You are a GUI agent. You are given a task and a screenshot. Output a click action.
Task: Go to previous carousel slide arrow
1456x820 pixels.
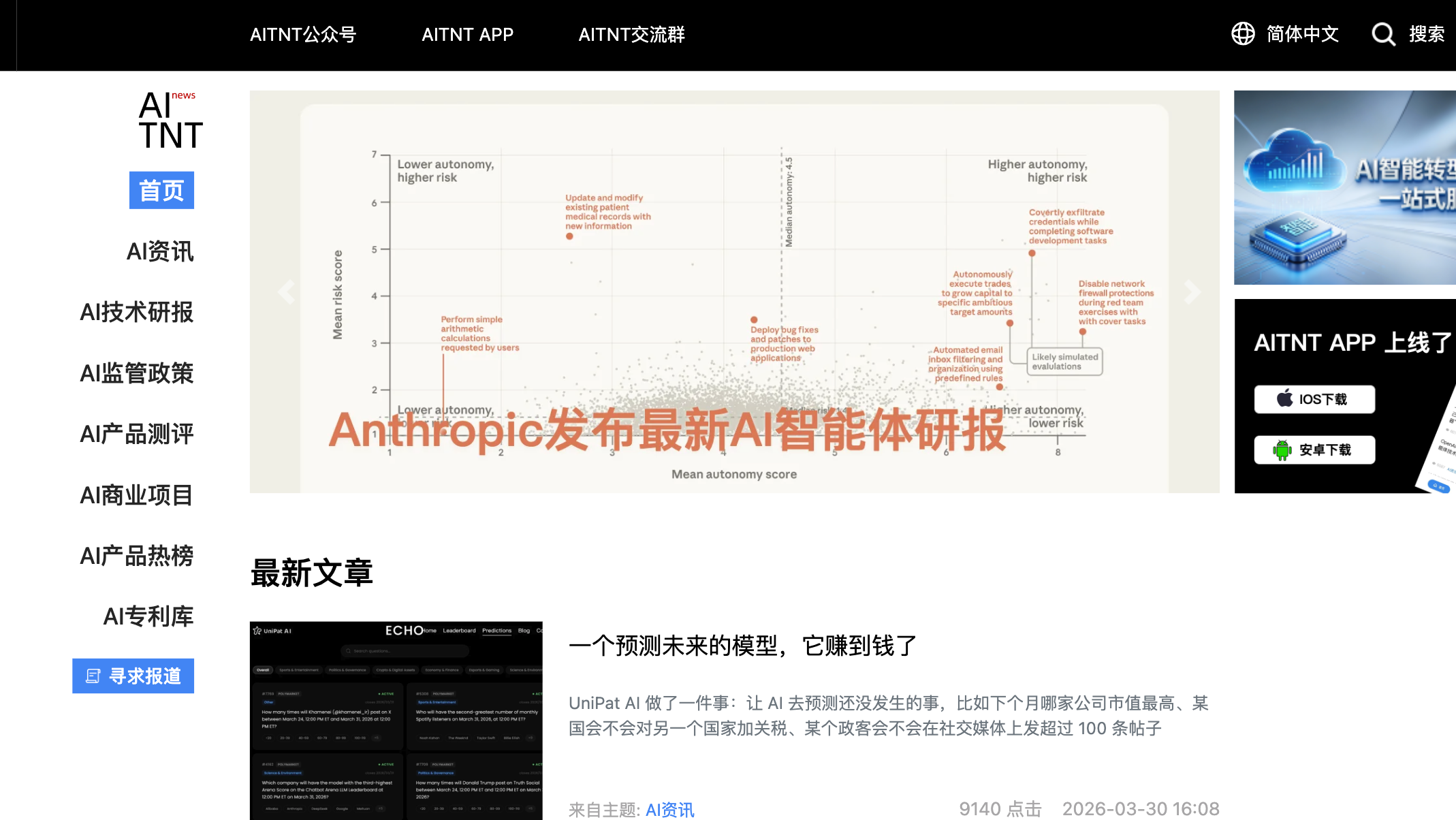(287, 291)
